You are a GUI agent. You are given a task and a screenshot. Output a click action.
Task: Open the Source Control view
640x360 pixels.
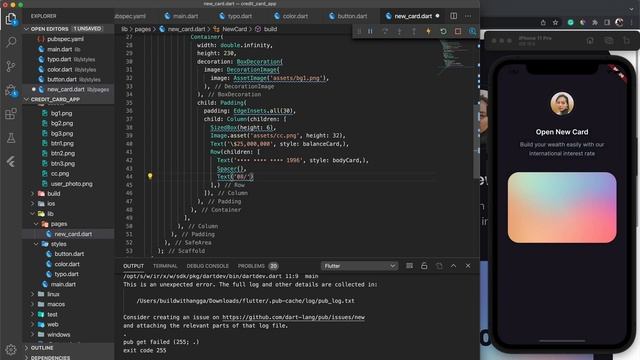[x=11, y=66]
